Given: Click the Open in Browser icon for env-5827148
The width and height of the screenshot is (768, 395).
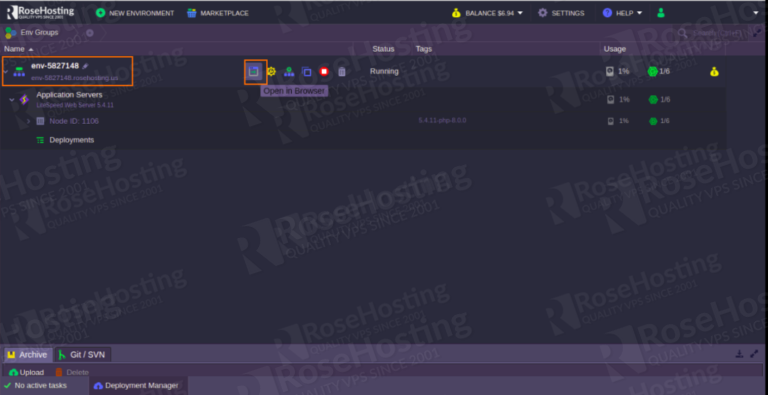Looking at the screenshot, I should tap(253, 72).
